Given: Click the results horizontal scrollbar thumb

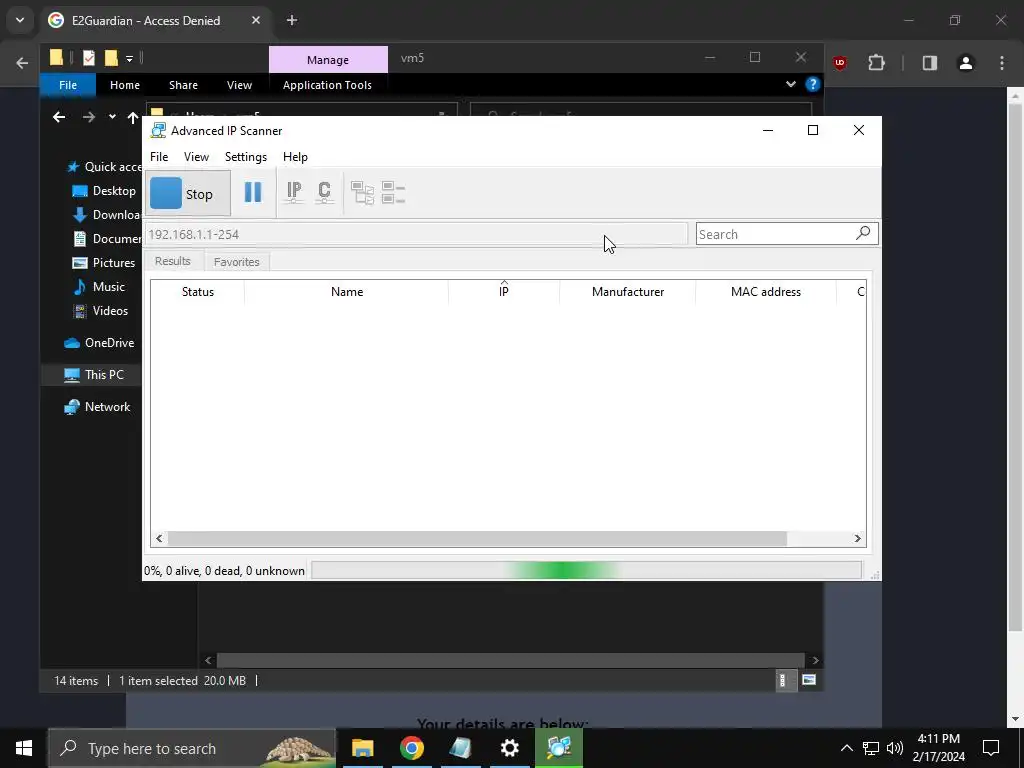Looking at the screenshot, I should point(477,539).
